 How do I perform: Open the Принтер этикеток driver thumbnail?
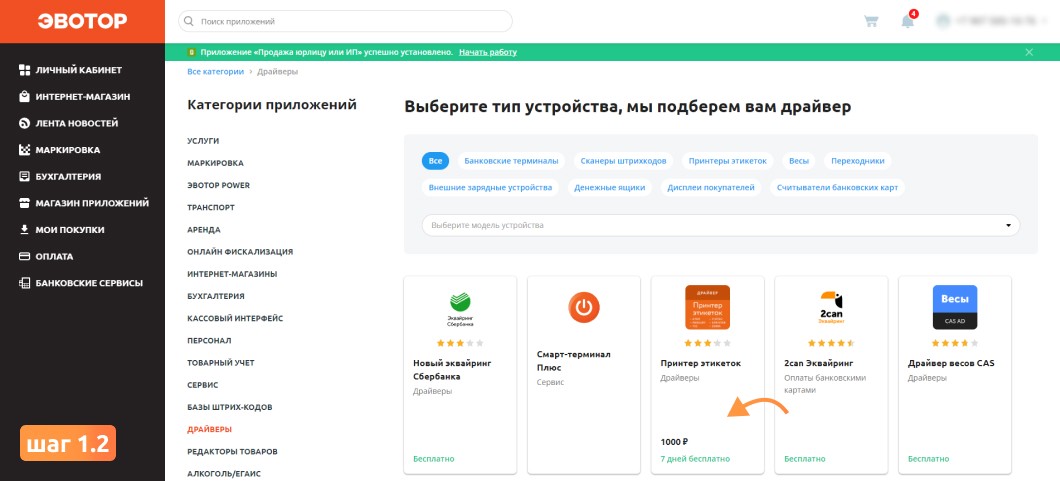[707, 307]
